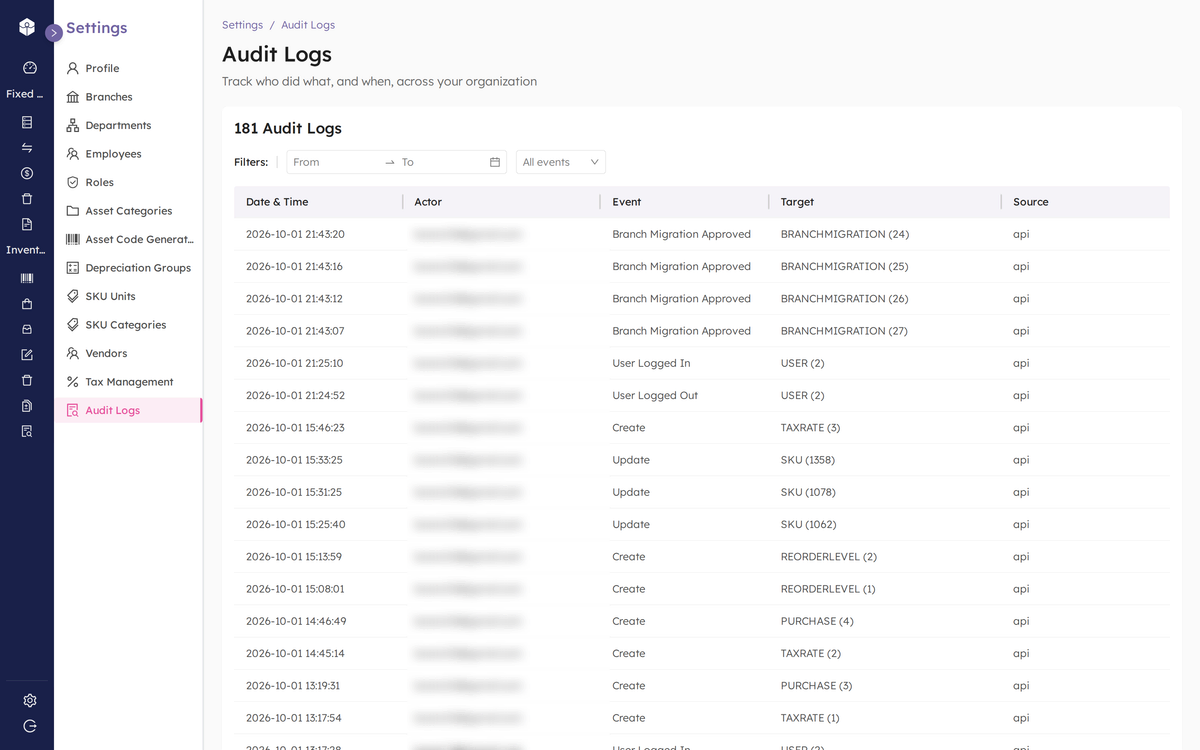
Task: Click the User Logged In event cell
Action: click(651, 363)
